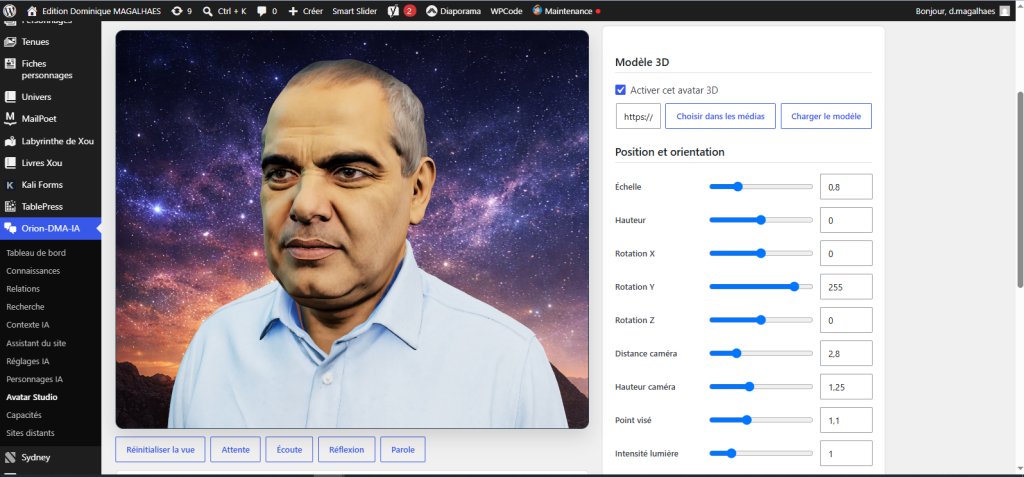The height and width of the screenshot is (477, 1024).
Task: Open Relations submenu item
Action: [x=23, y=289]
